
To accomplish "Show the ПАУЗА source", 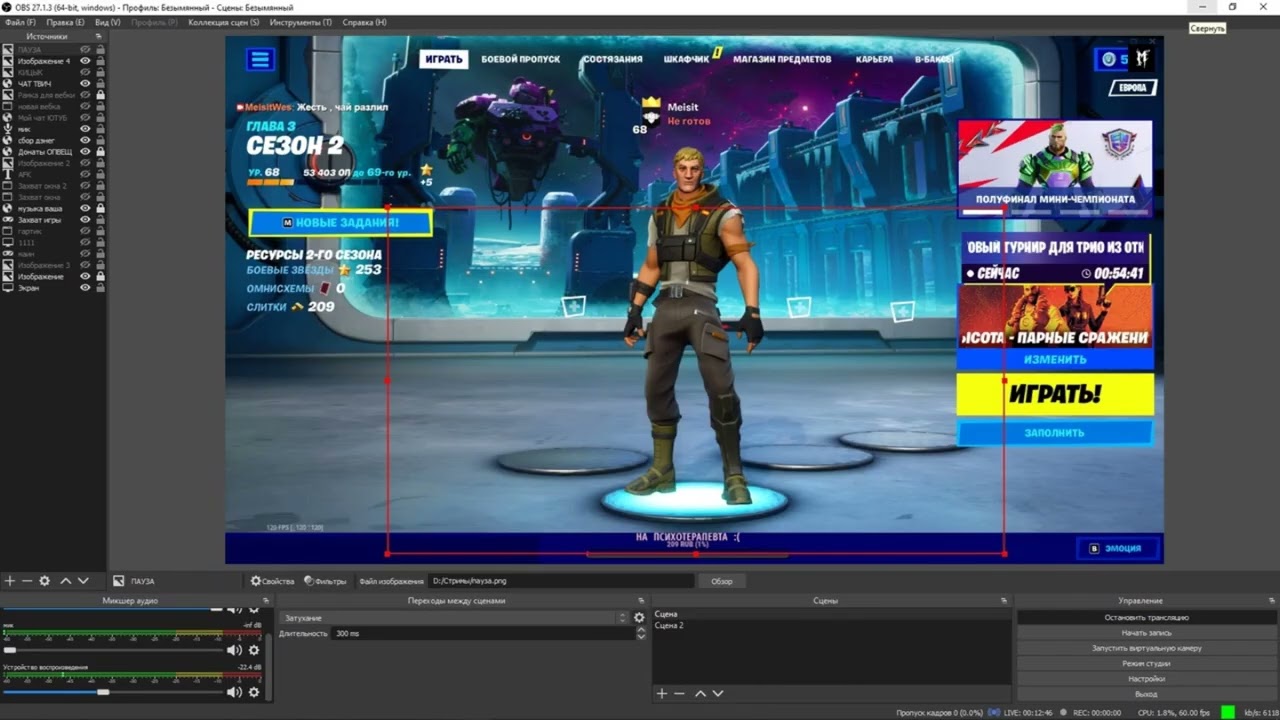I will (85, 50).
